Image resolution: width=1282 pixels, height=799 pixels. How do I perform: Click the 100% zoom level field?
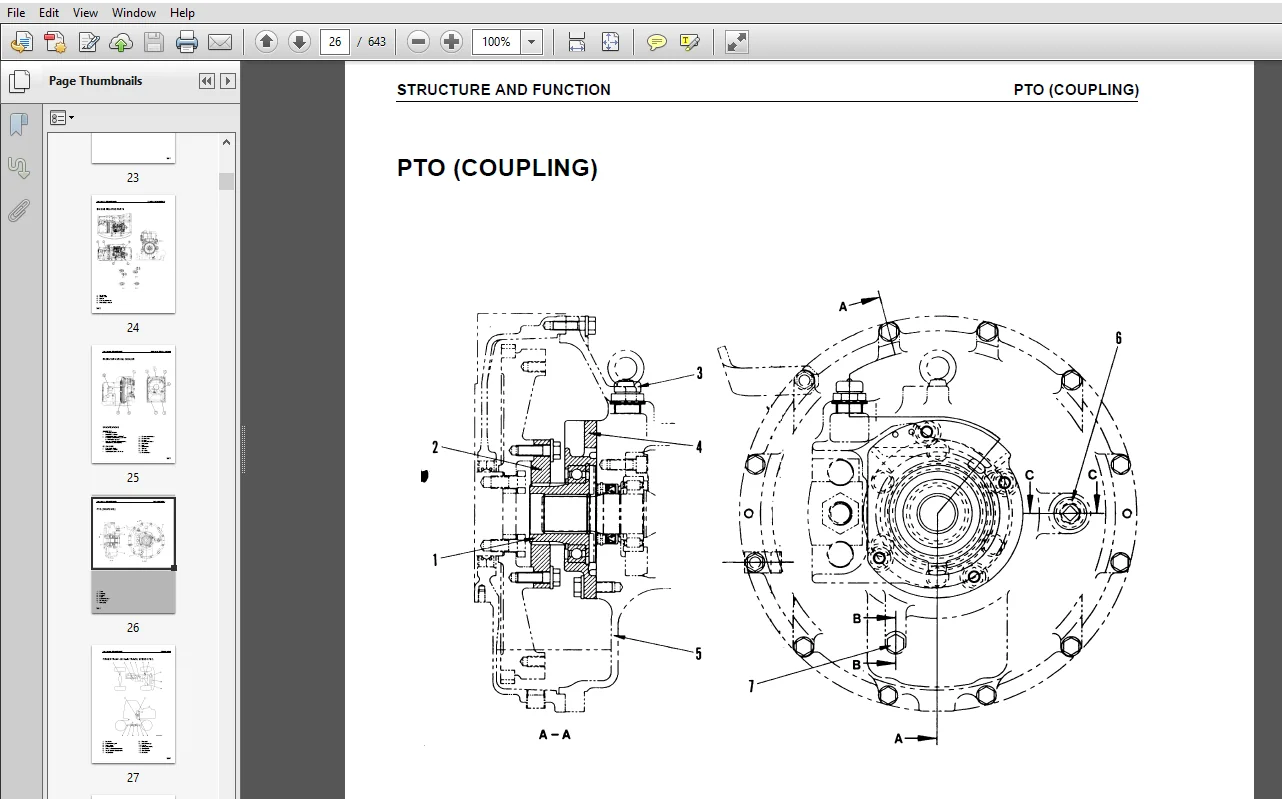click(497, 42)
